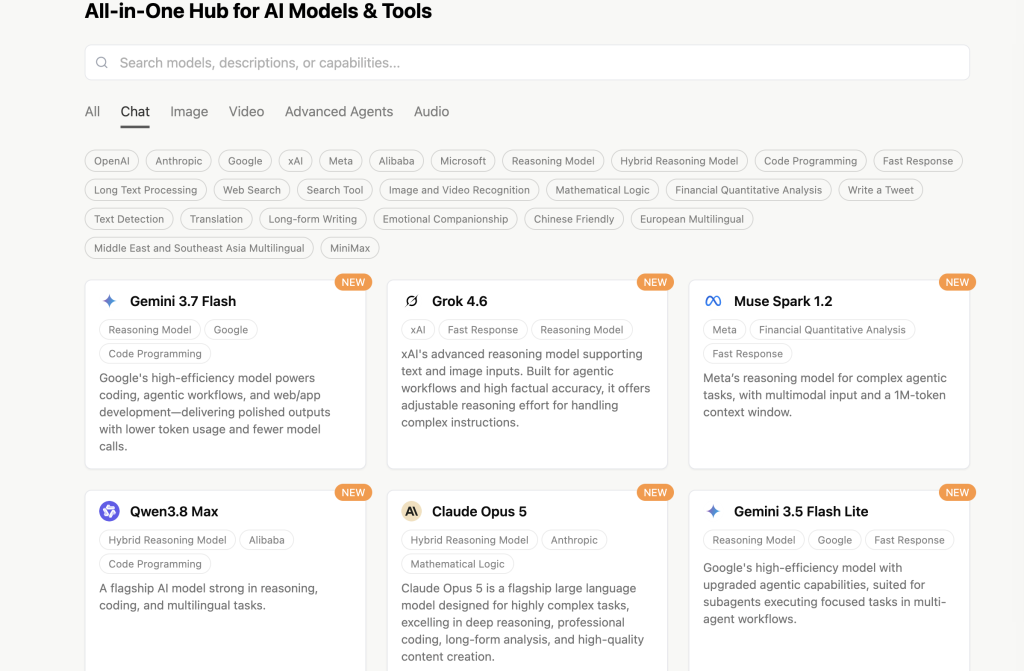Toggle Hybrid Reasoning Model chip in filter bar
Image resolution: width=1024 pixels, height=671 pixels.
679,161
